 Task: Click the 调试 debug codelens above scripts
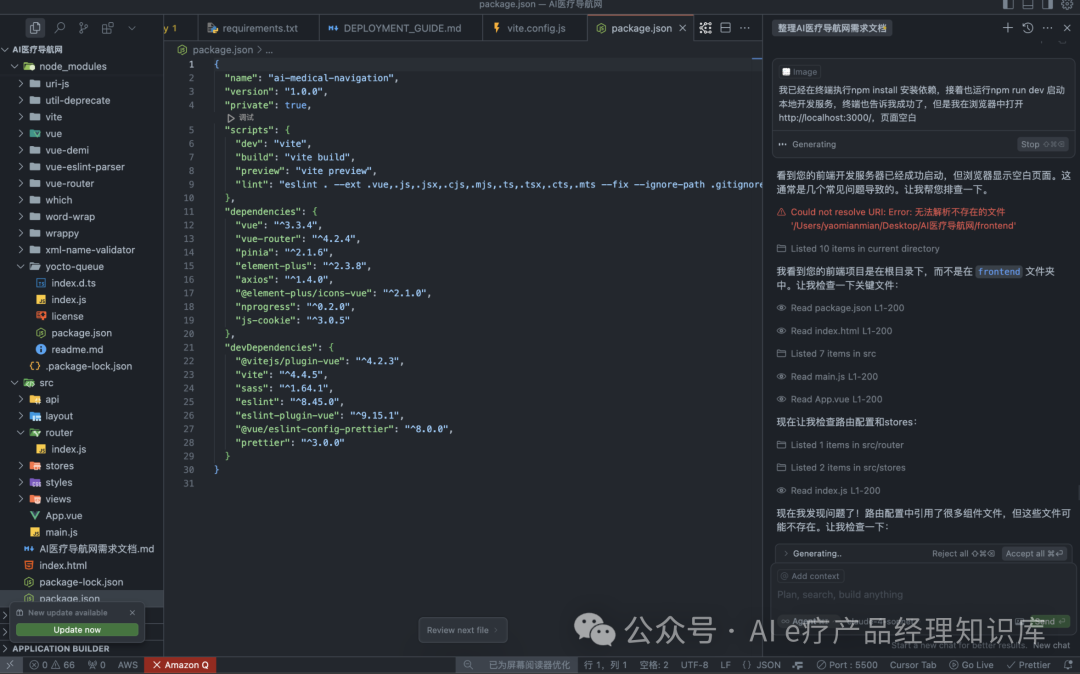pyautogui.click(x=240, y=118)
